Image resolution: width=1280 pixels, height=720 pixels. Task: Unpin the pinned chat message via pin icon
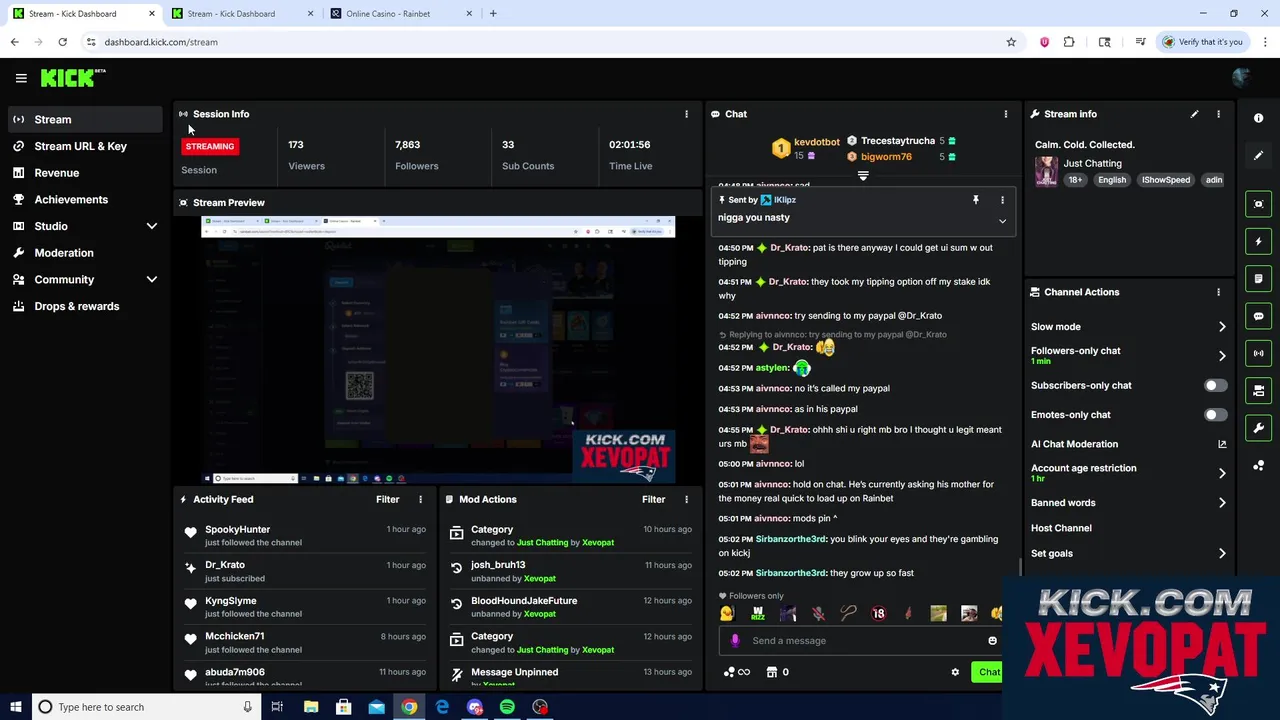(x=976, y=200)
